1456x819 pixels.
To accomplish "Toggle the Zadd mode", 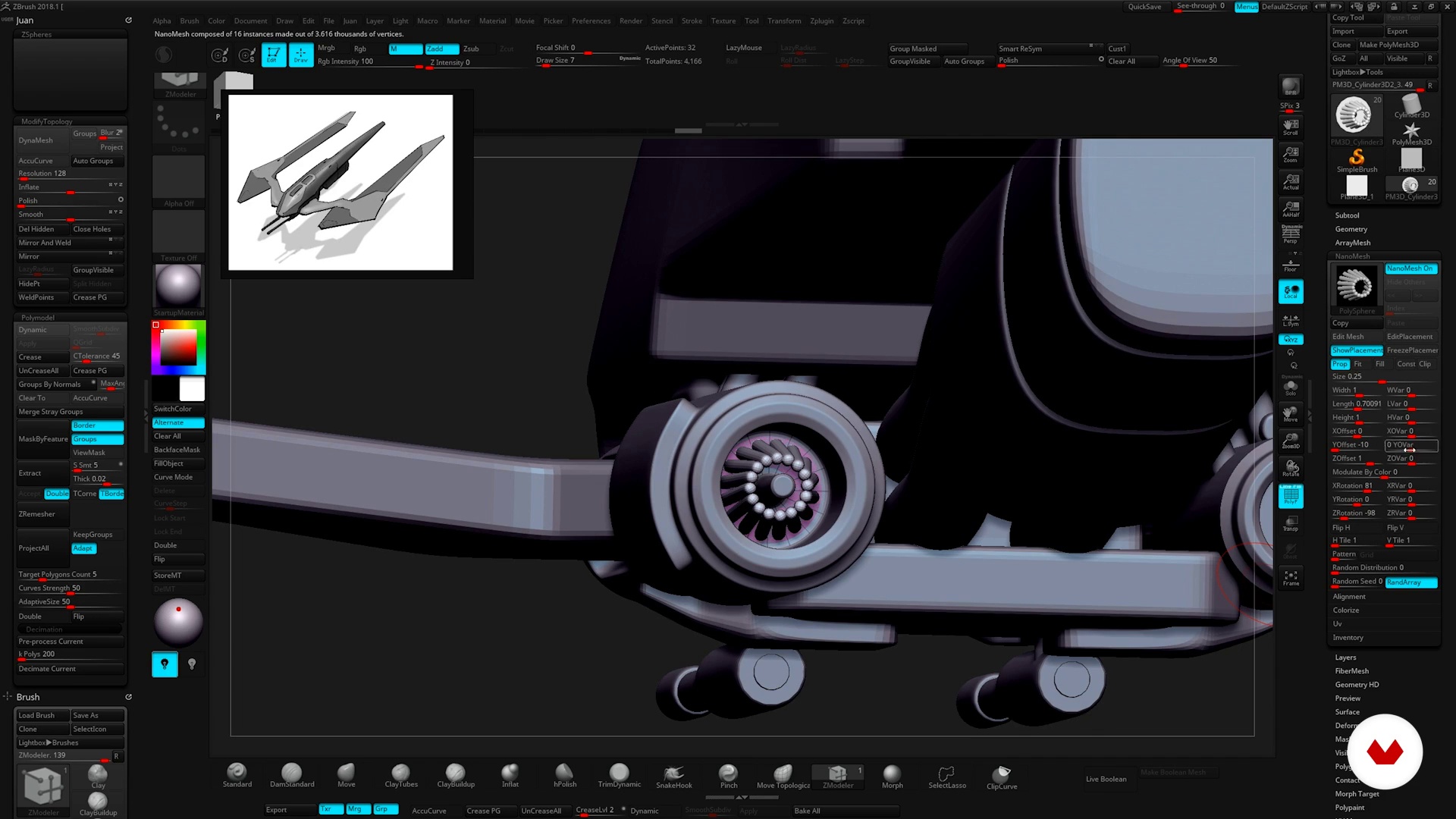I will [441, 49].
